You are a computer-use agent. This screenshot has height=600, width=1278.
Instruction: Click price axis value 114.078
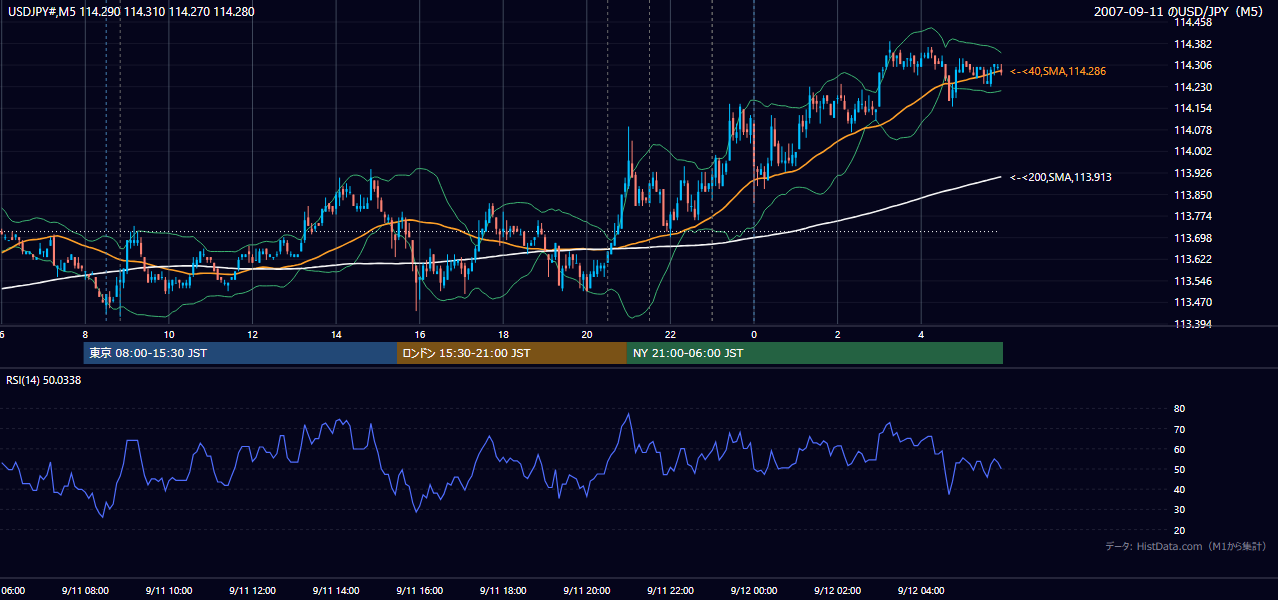[1192, 130]
